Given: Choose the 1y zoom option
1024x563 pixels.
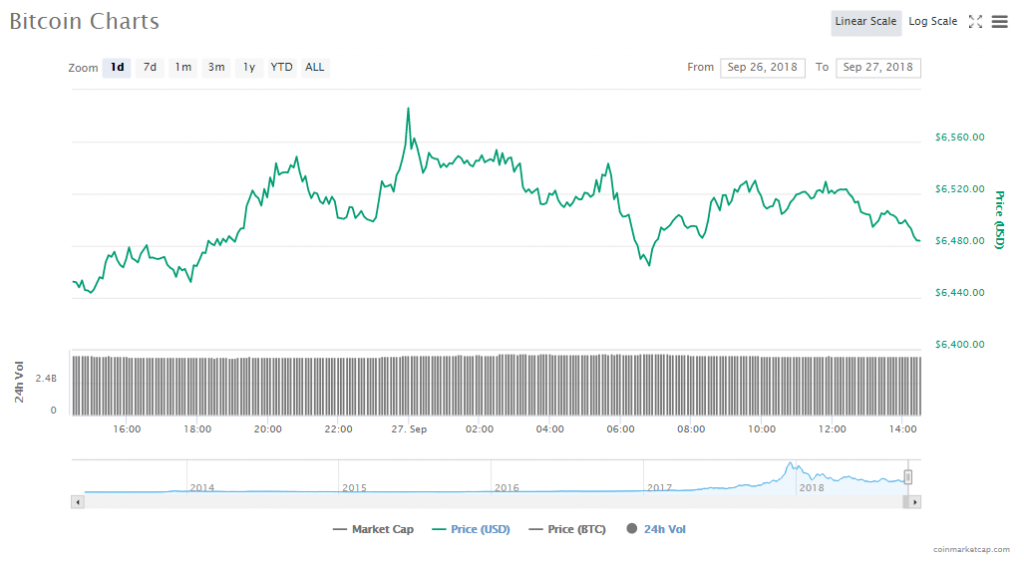Looking at the screenshot, I should point(249,68).
